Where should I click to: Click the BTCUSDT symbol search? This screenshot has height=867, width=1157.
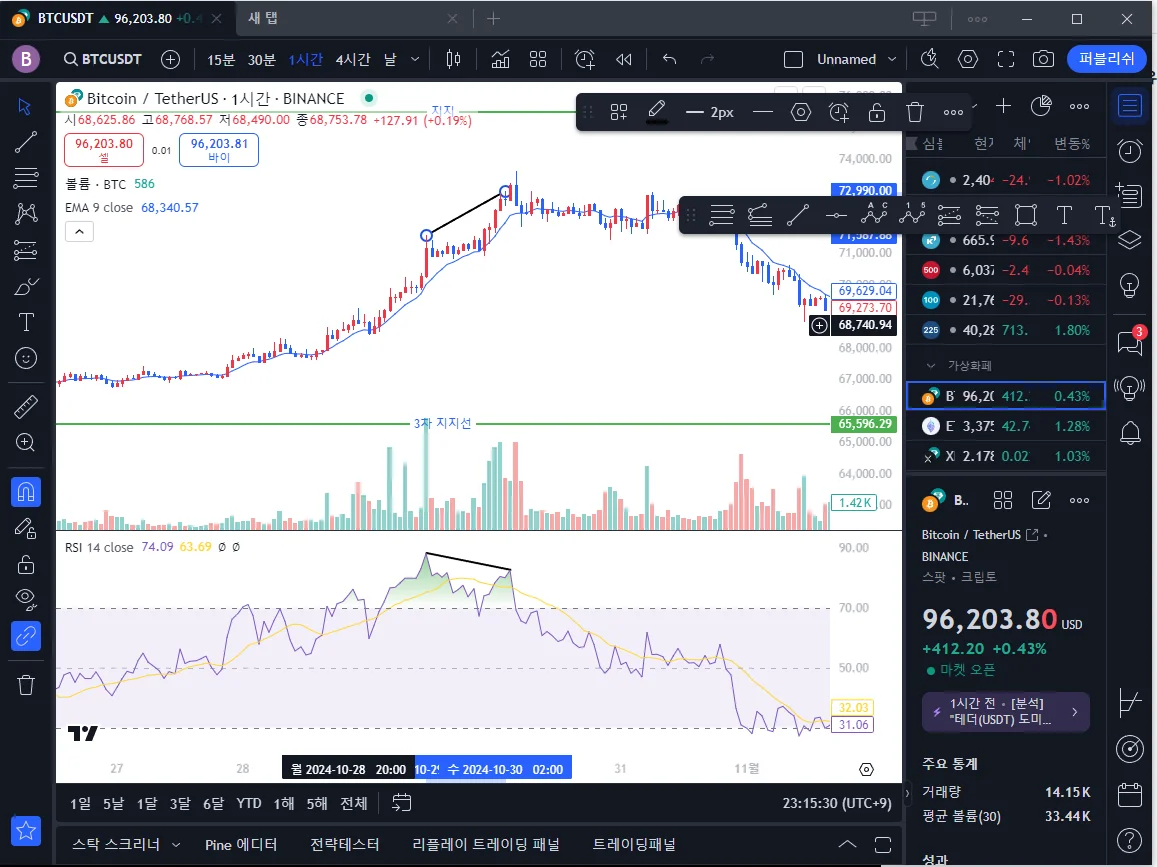(x=103, y=59)
